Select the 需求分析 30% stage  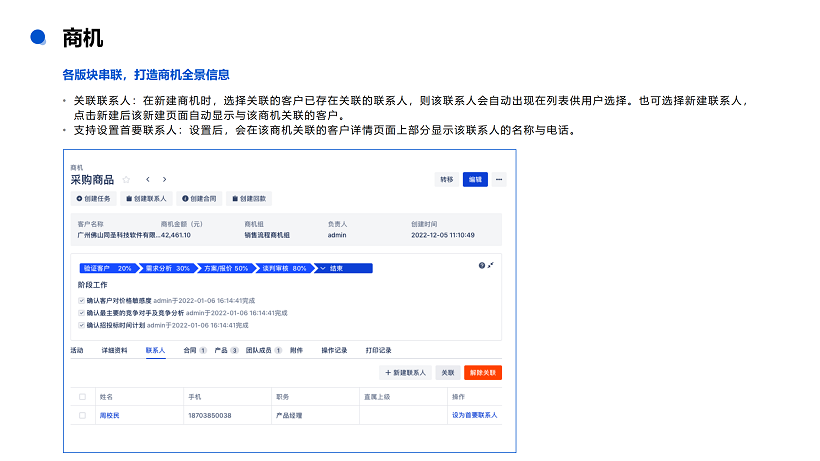(x=167, y=268)
